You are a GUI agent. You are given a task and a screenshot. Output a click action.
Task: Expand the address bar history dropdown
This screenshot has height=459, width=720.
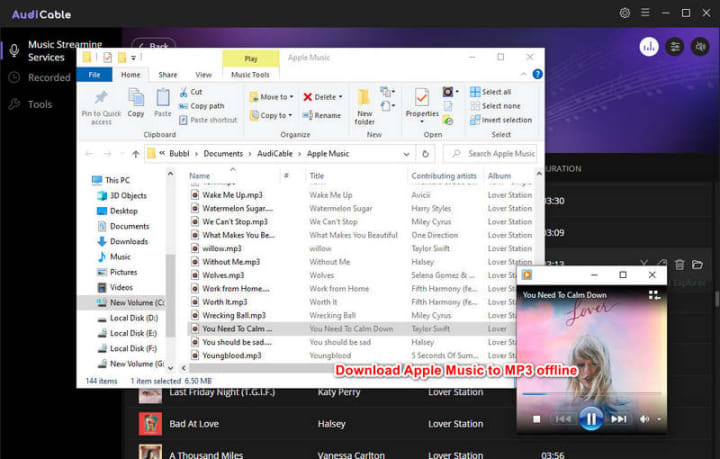pyautogui.click(x=406, y=154)
